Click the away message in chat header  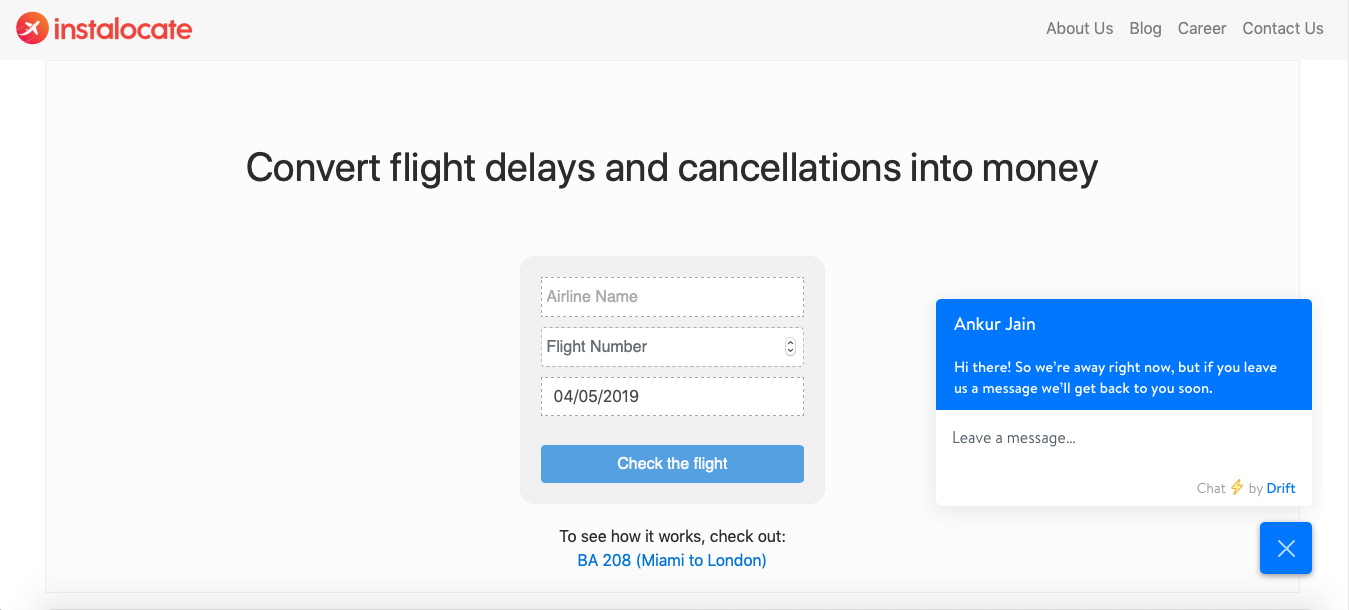(1115, 378)
